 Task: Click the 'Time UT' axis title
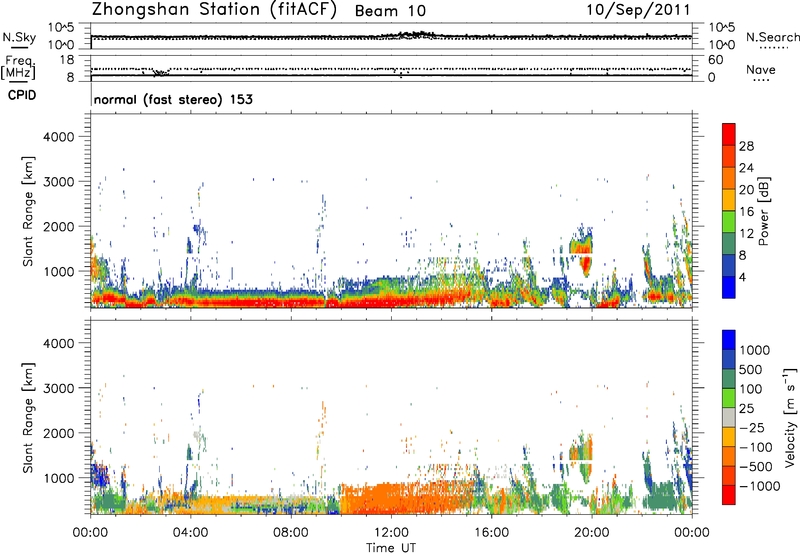[391, 548]
